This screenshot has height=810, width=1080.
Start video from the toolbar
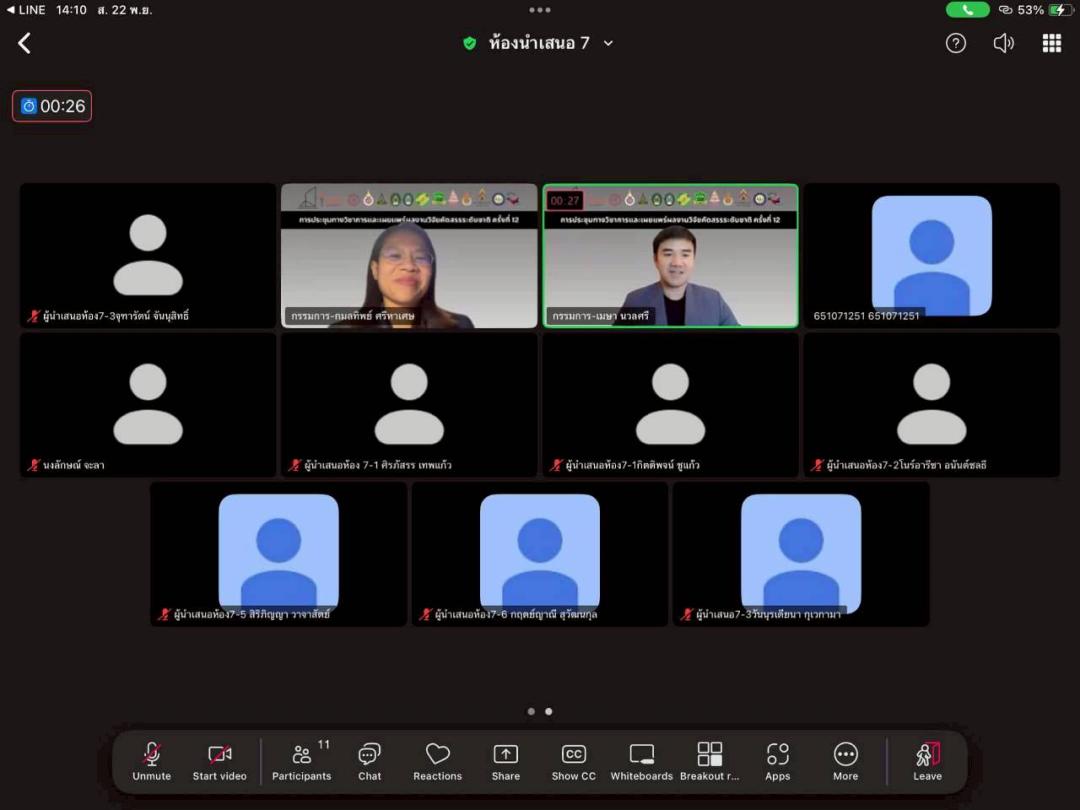click(x=219, y=761)
